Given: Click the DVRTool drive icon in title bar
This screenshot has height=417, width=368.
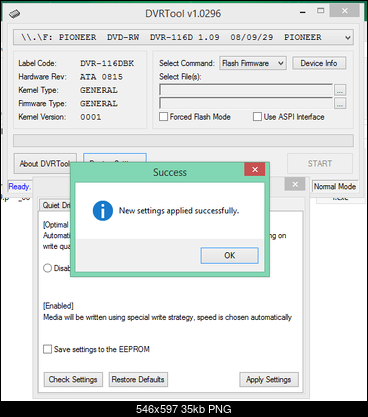Looking at the screenshot, I should click(14, 13).
